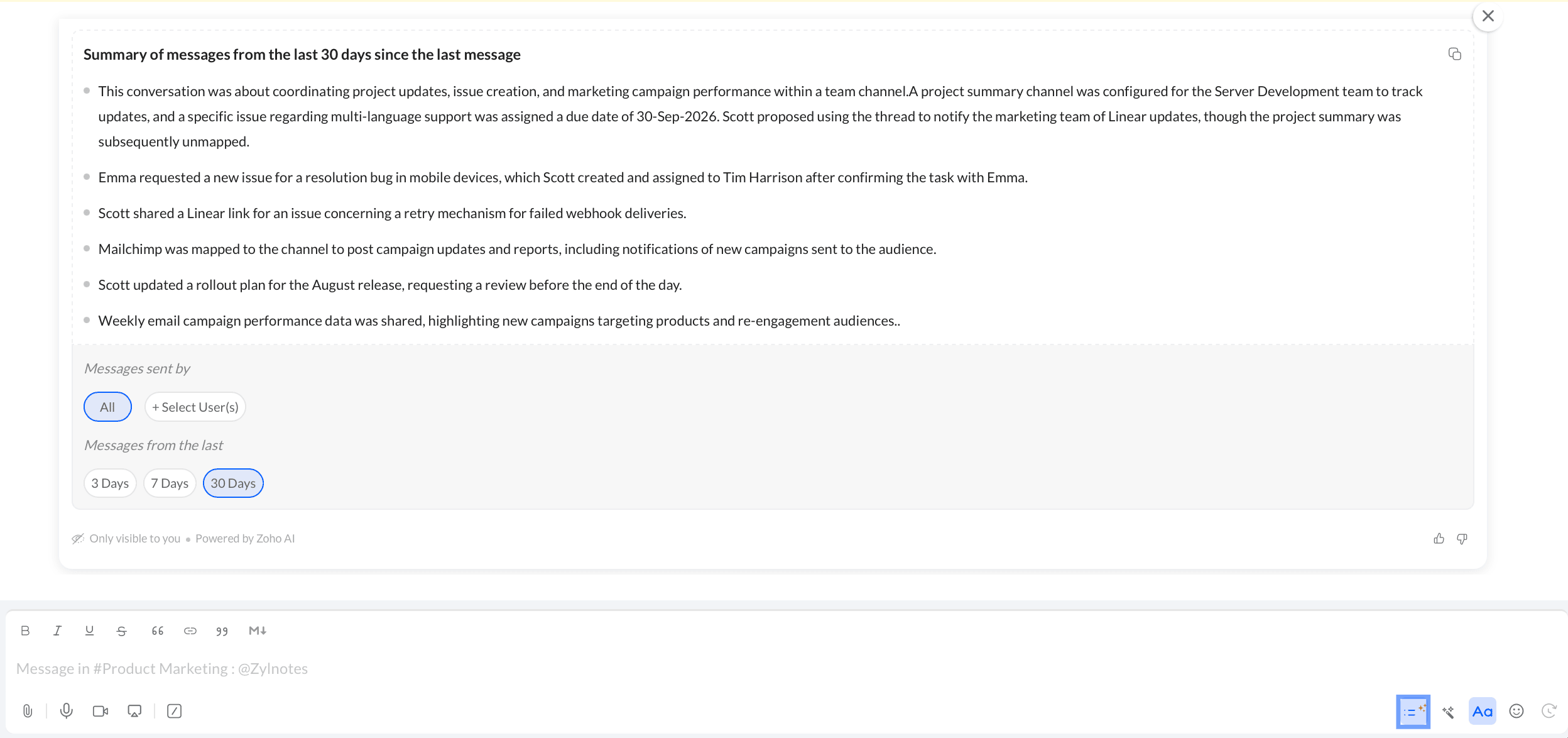Apply strikethrough formatting

tap(122, 631)
